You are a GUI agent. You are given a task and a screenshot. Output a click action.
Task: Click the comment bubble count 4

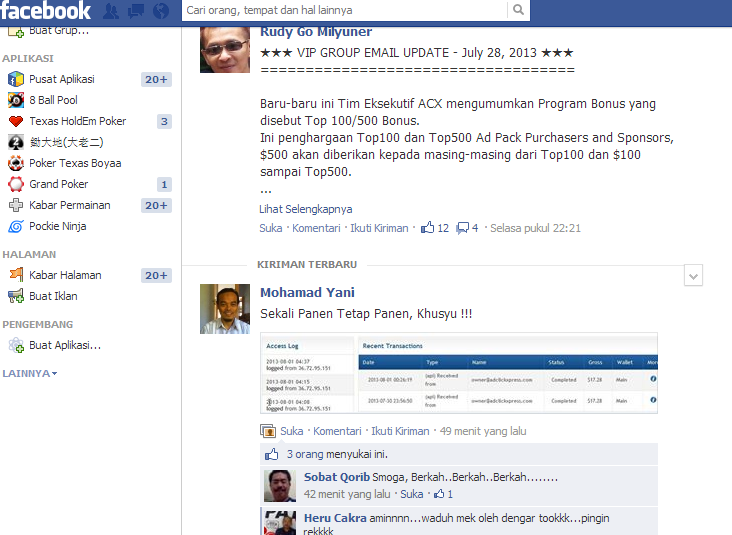pos(467,228)
